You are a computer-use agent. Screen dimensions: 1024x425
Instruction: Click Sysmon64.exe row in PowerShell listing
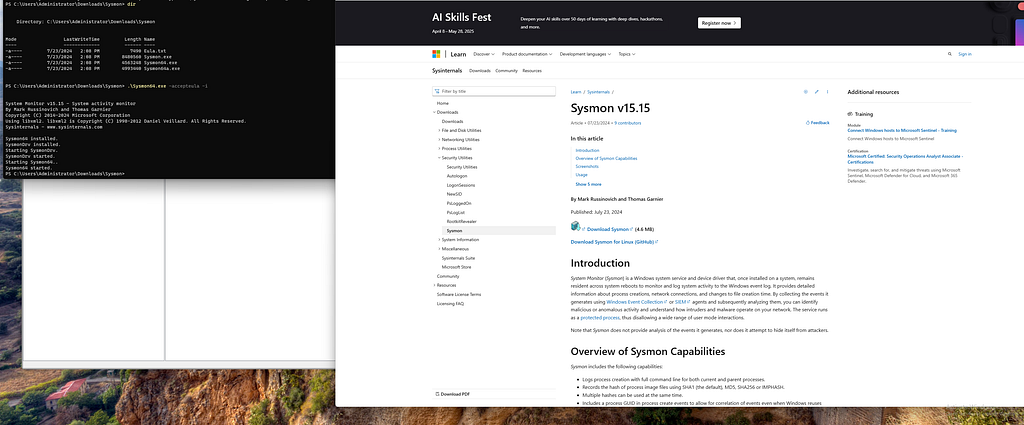pyautogui.click(x=91, y=63)
